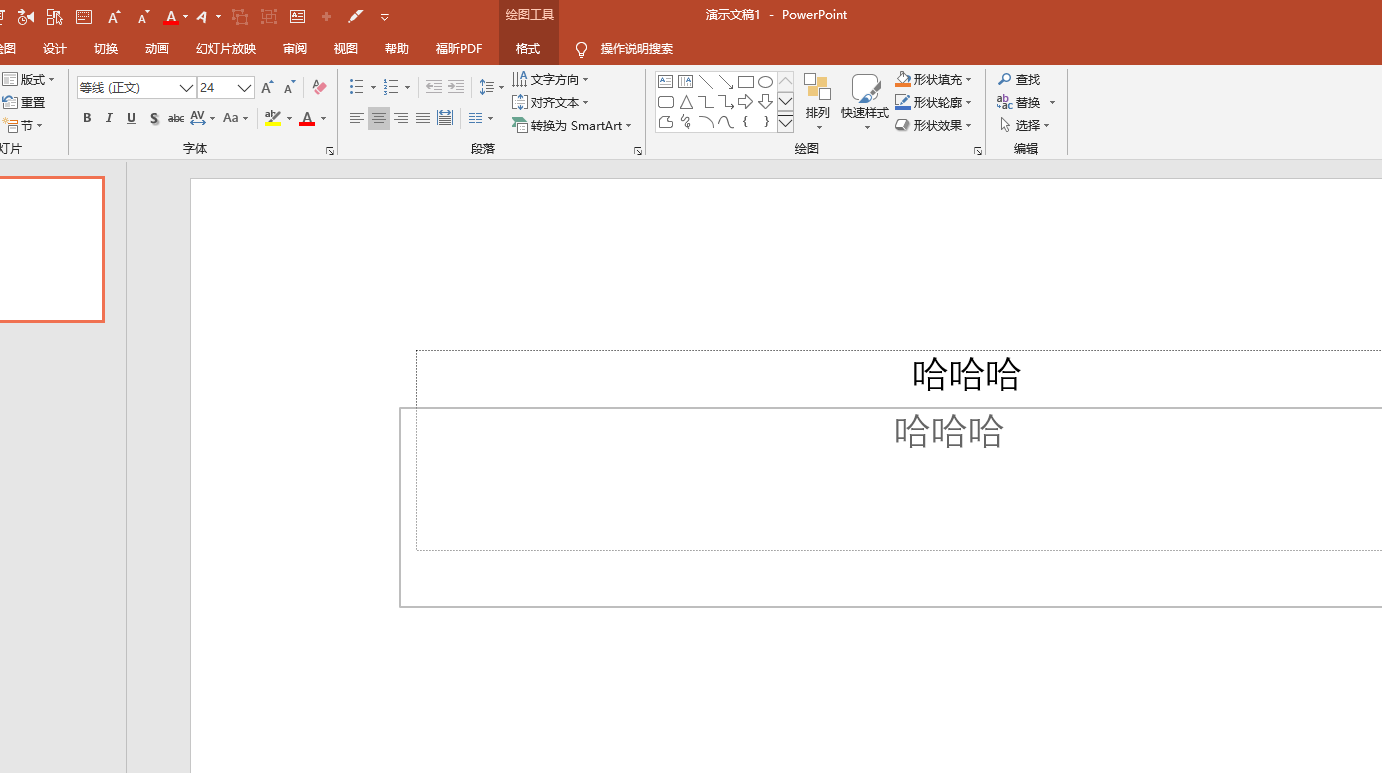Open 形状填充 shape fill color
The image size is (1382, 773).
point(934,79)
